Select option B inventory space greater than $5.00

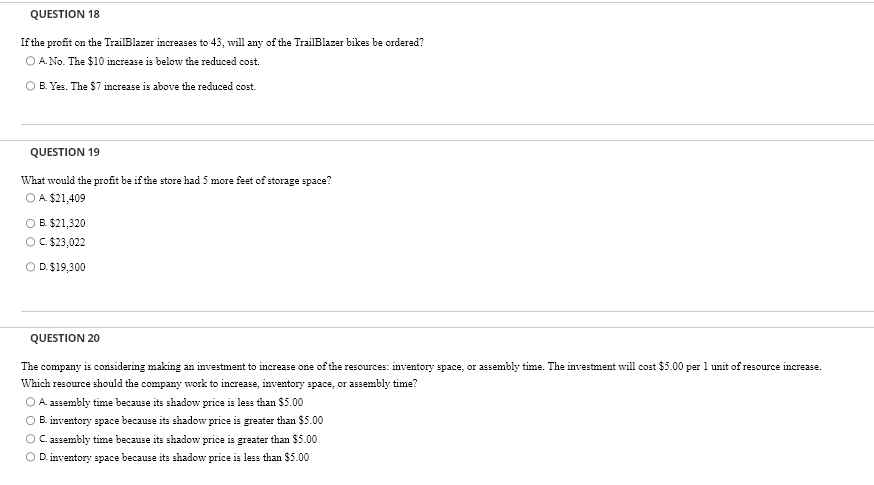(x=30, y=420)
